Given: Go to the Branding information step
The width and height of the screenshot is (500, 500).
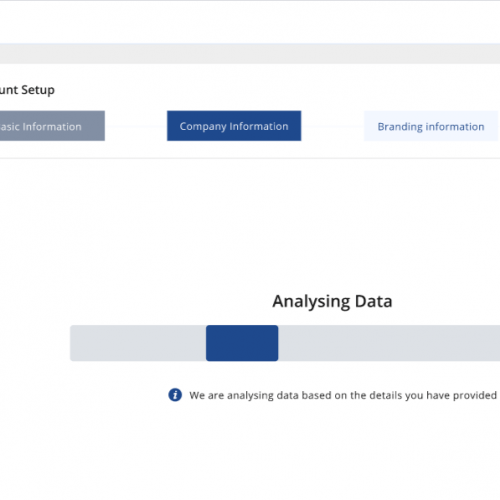Looking at the screenshot, I should click(431, 126).
